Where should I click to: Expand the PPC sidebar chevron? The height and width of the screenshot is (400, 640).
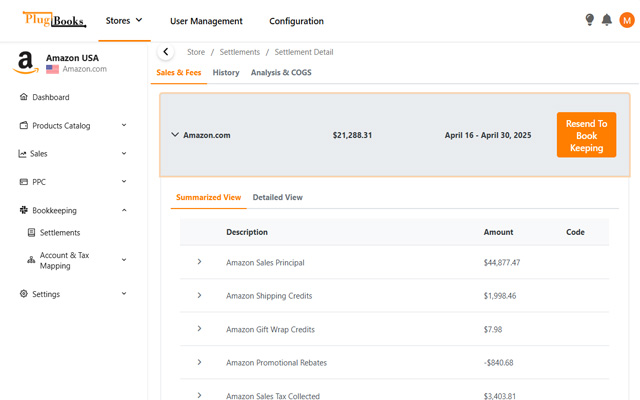pos(124,181)
